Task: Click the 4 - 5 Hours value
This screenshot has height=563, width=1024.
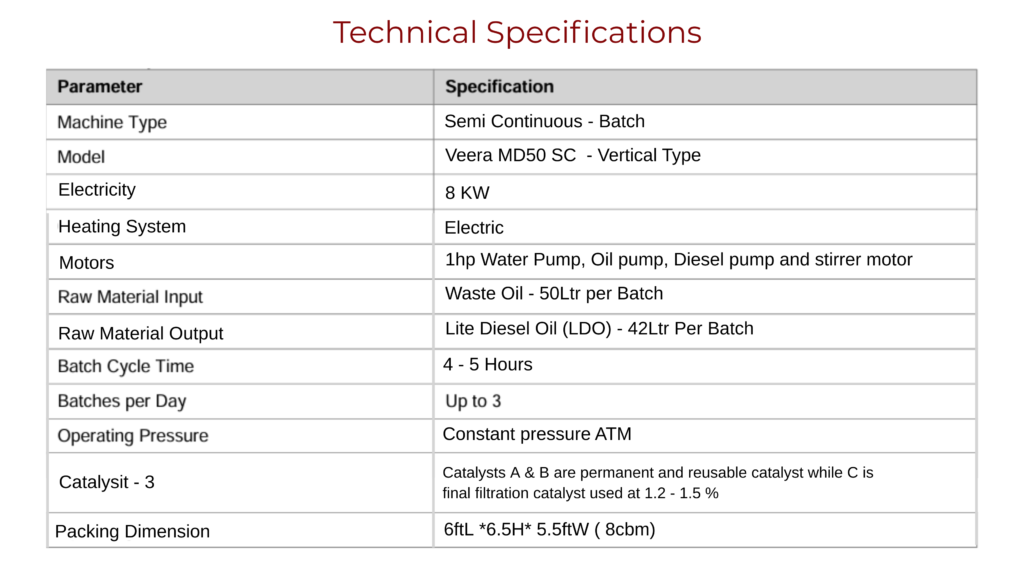Action: coord(488,365)
